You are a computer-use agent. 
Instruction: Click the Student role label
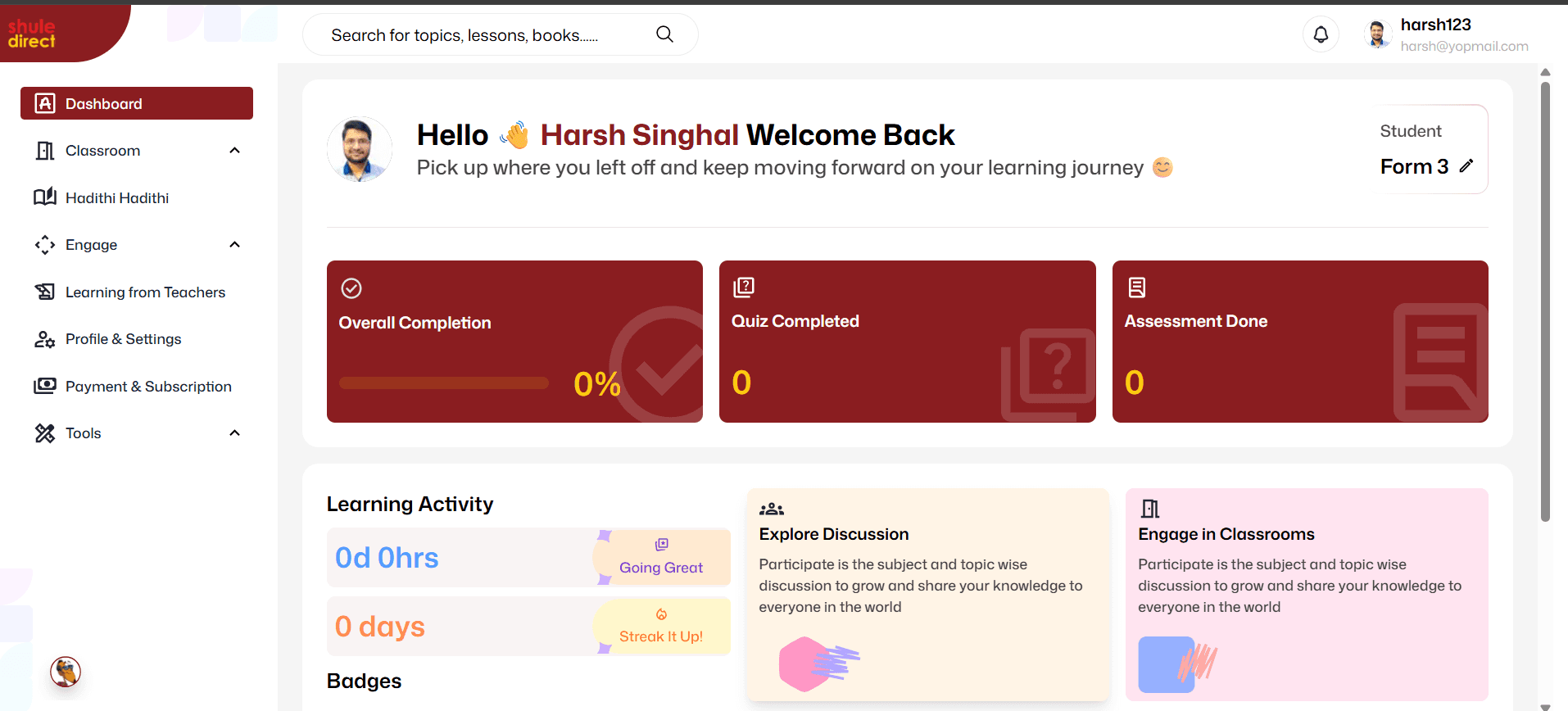tap(1411, 131)
